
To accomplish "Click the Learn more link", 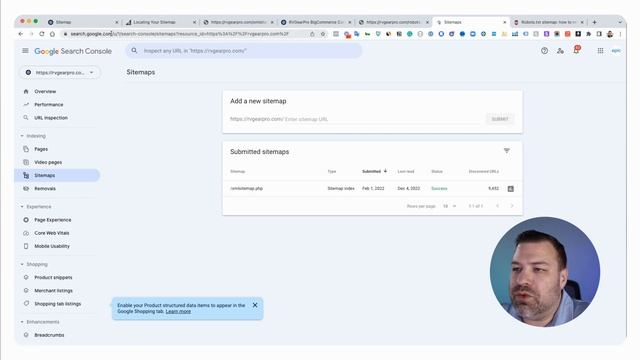I will click(178, 311).
